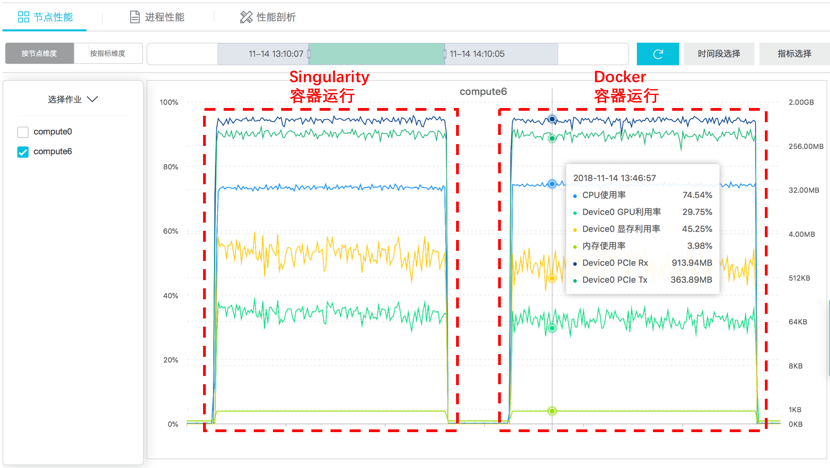Click the Device0 GPU利用率 tooltip row
830x468 pixels.
click(643, 212)
